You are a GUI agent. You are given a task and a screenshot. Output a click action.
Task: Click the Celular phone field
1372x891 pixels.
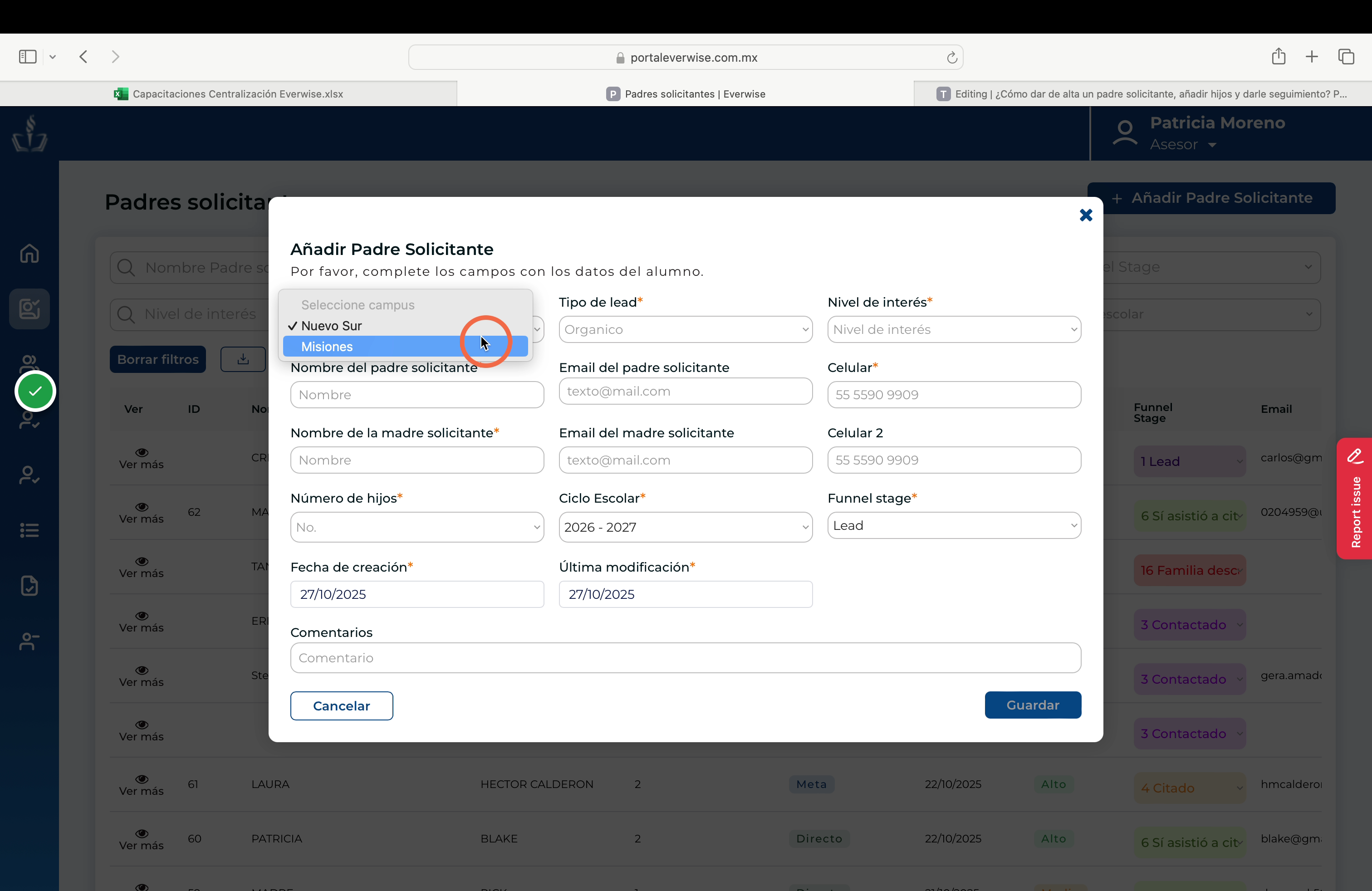[x=954, y=394]
